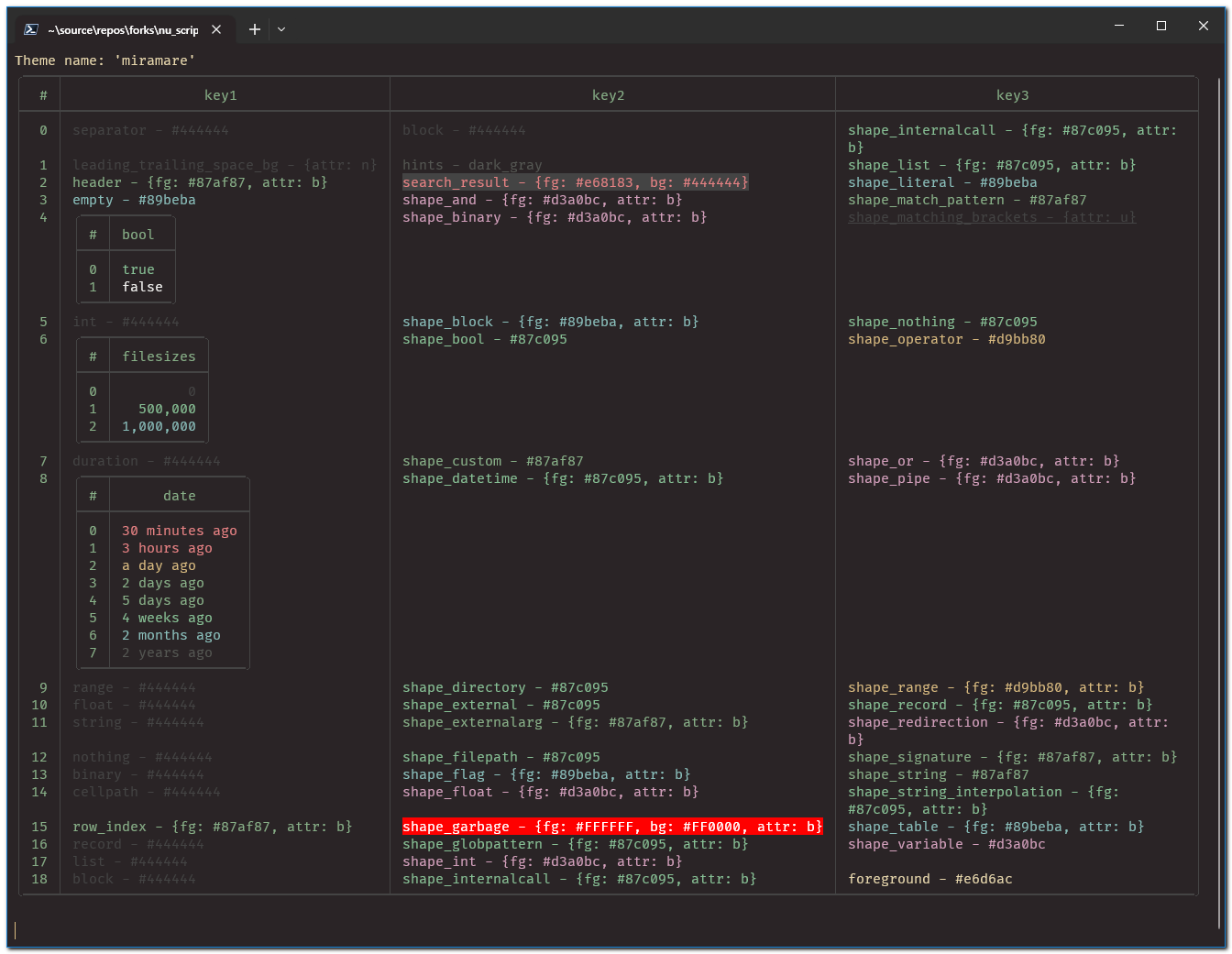Click the 'shape_signature' entry
Viewport: 1232px width, 954px height.
click(1013, 757)
